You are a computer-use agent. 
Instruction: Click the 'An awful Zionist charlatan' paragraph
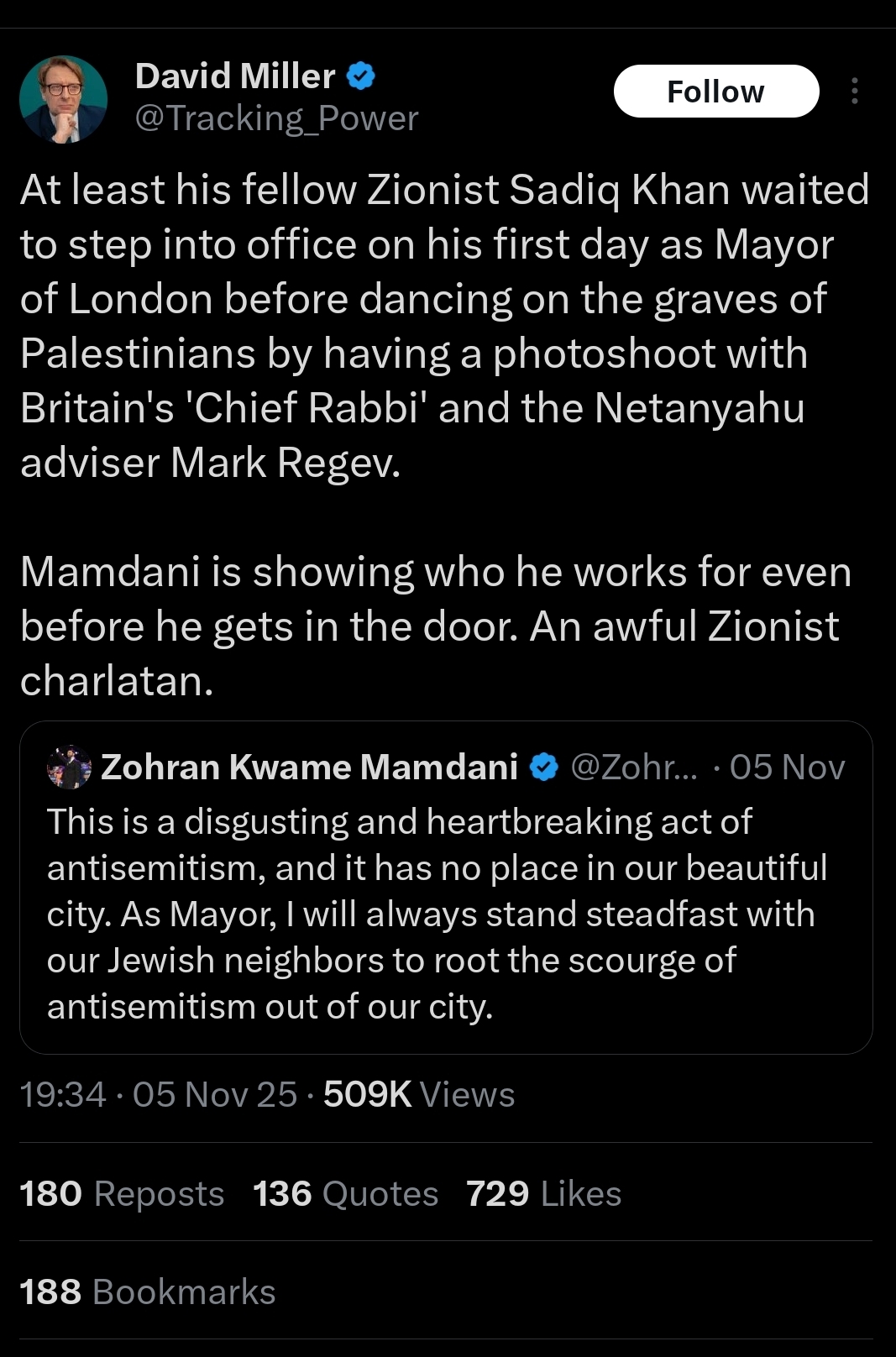tap(437, 626)
